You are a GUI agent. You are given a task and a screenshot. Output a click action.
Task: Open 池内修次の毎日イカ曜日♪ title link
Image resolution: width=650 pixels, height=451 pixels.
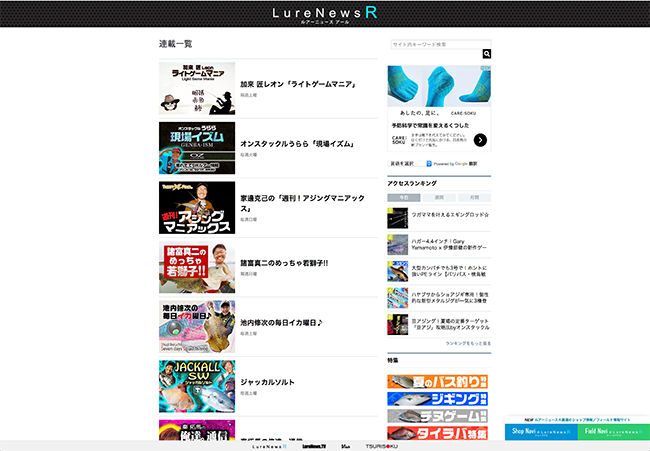tap(281, 322)
